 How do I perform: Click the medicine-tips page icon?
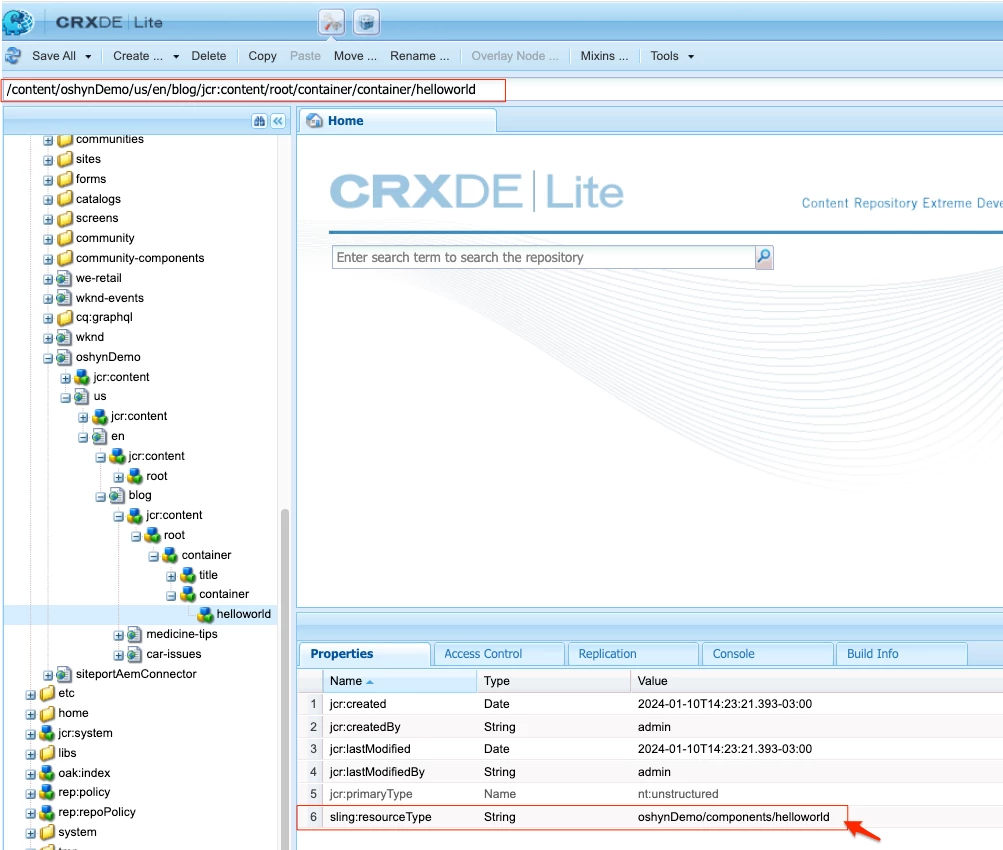pyautogui.click(x=134, y=634)
